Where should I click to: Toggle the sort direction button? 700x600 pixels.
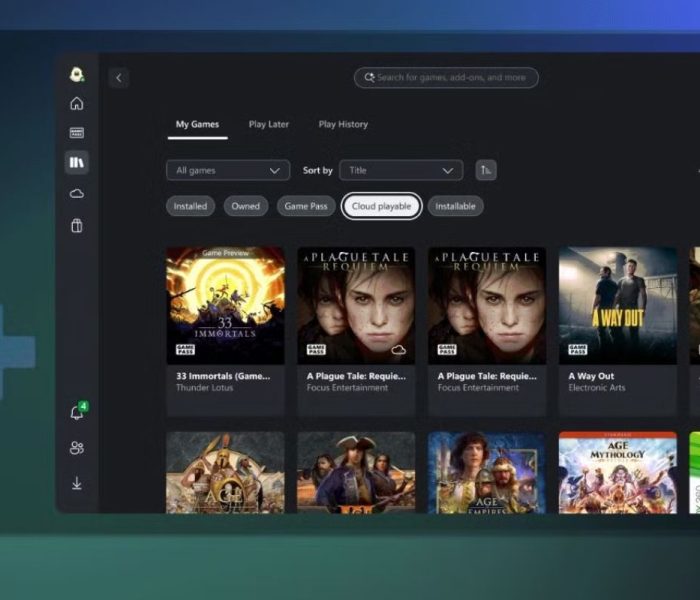[x=486, y=170]
